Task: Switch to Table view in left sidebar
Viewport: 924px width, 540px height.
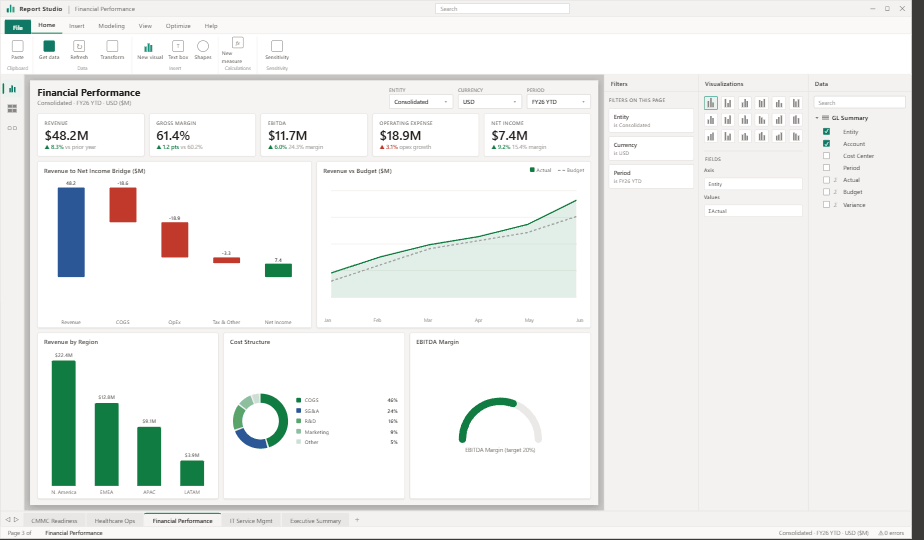Action: 12,108
